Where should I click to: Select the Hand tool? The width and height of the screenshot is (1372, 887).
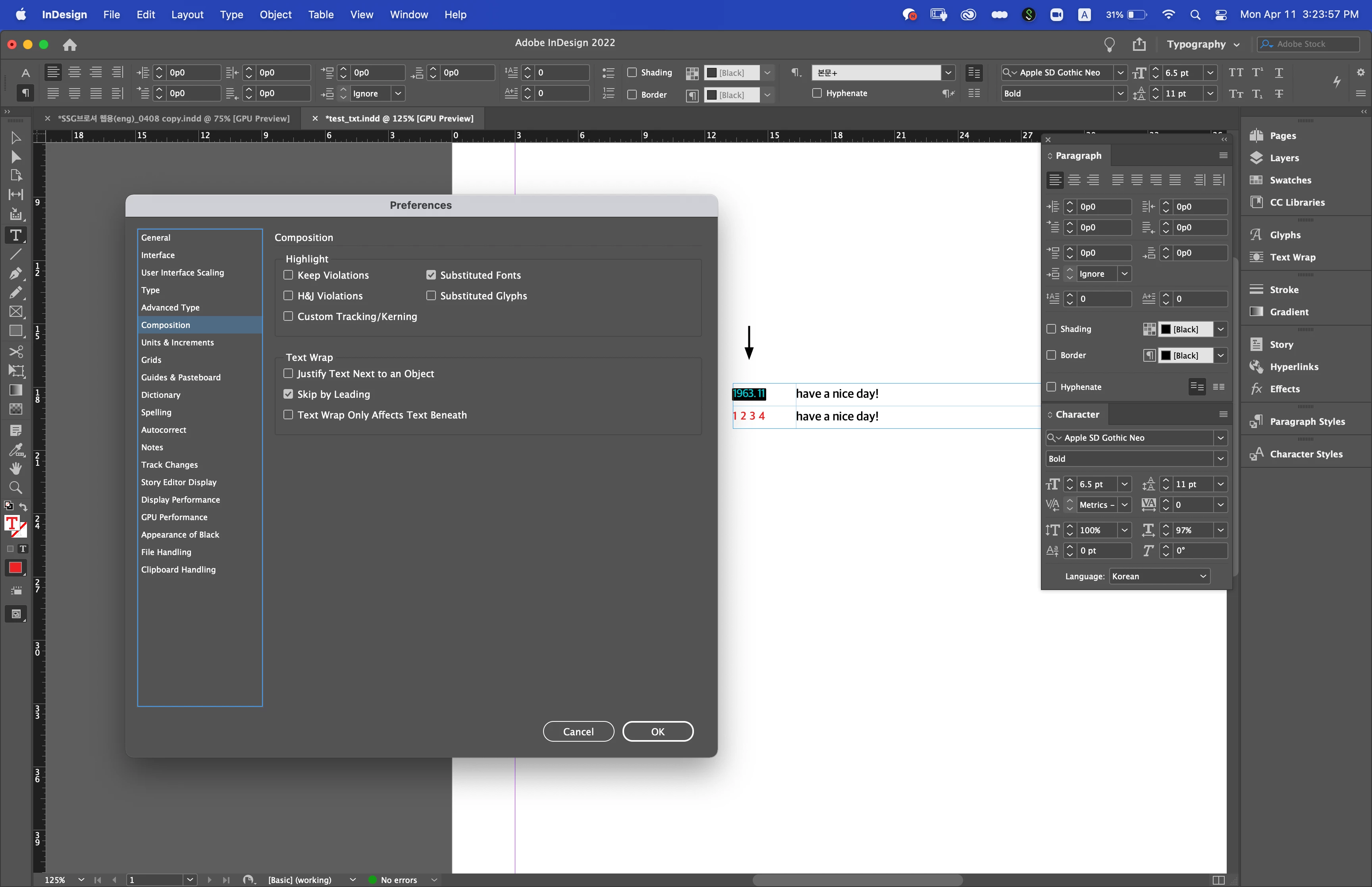[x=15, y=468]
